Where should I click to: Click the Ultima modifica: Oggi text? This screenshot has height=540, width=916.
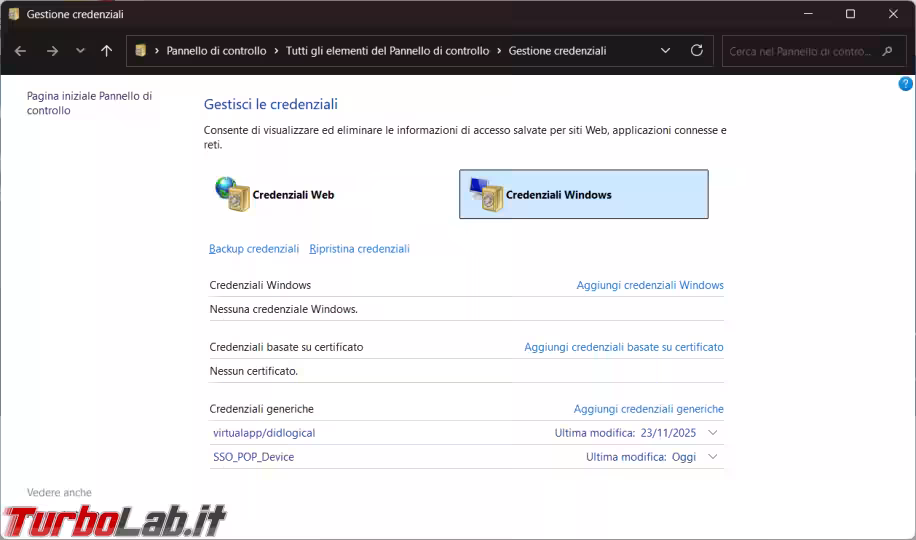click(x=641, y=457)
